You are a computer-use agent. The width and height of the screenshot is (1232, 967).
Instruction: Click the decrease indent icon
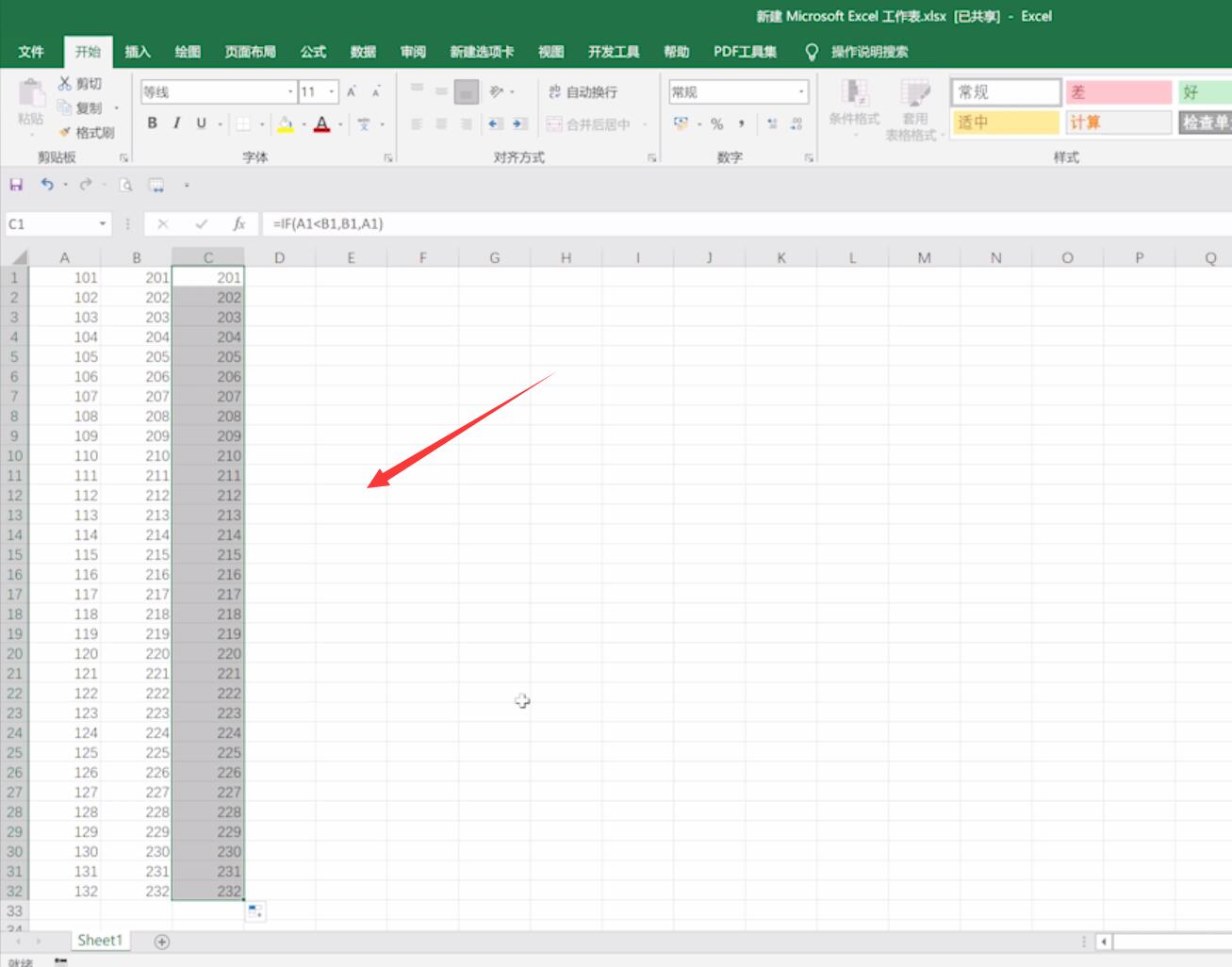pyautogui.click(x=496, y=123)
